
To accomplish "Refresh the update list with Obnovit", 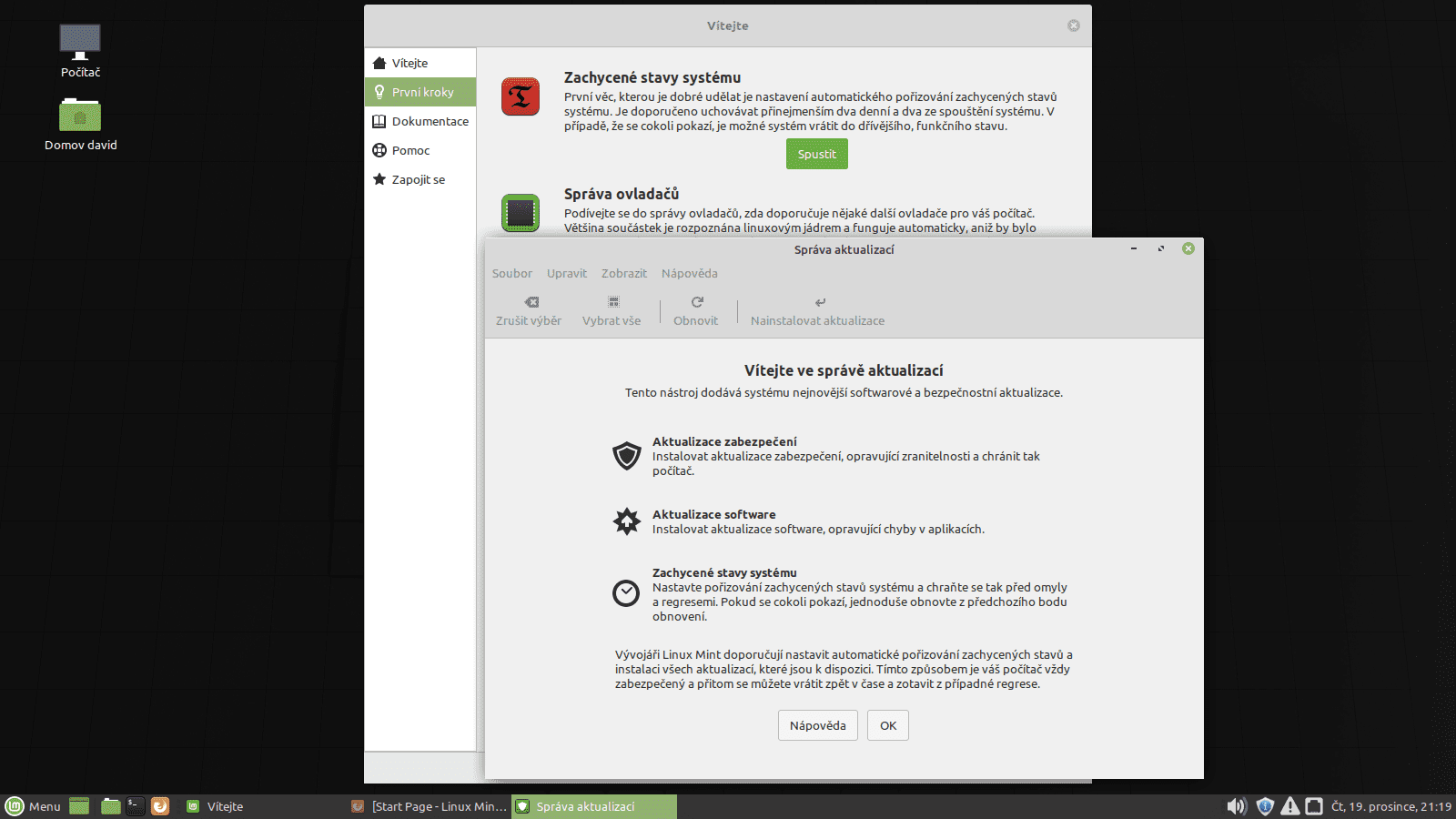I will click(695, 311).
